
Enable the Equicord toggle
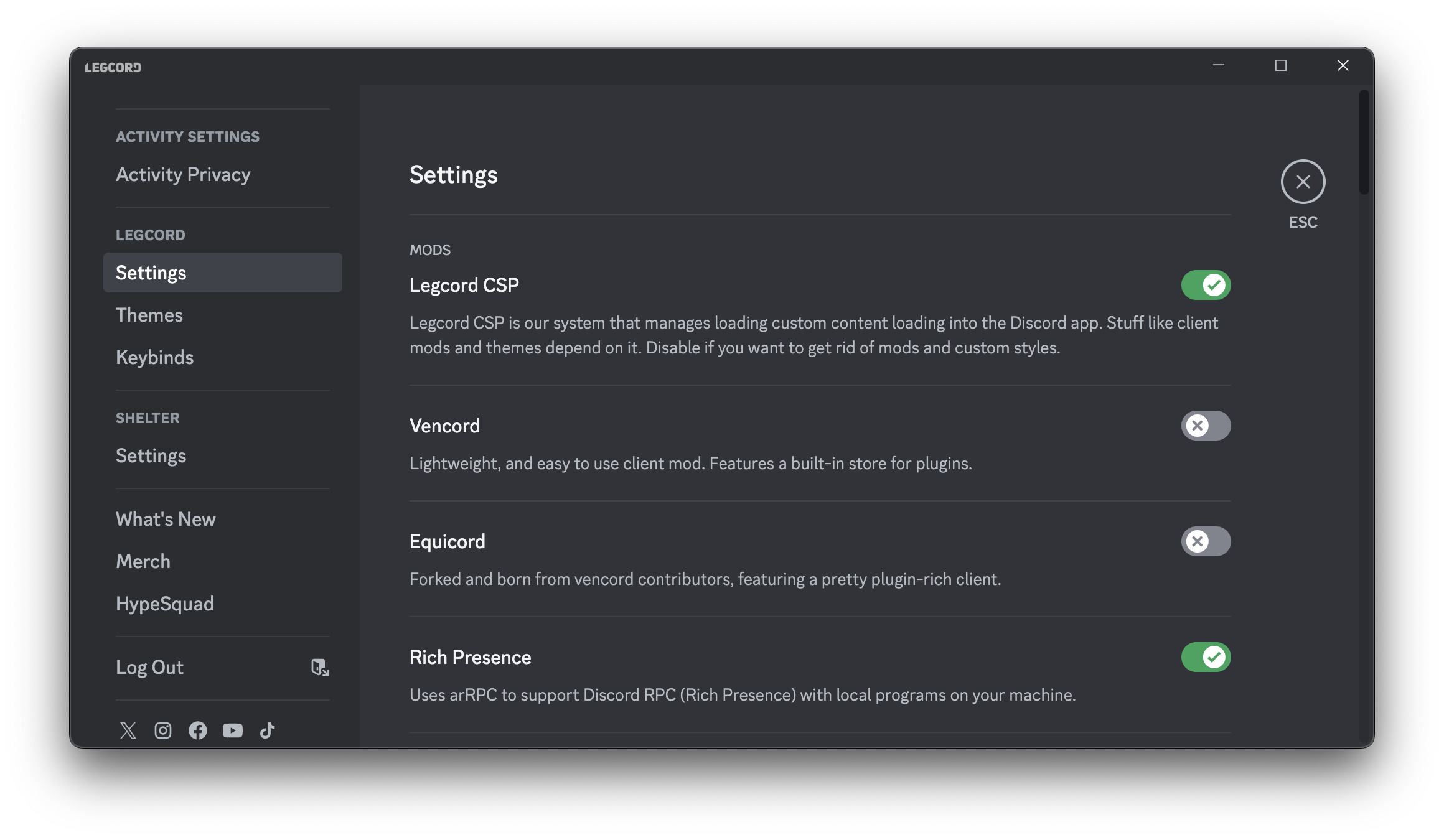coord(1206,541)
